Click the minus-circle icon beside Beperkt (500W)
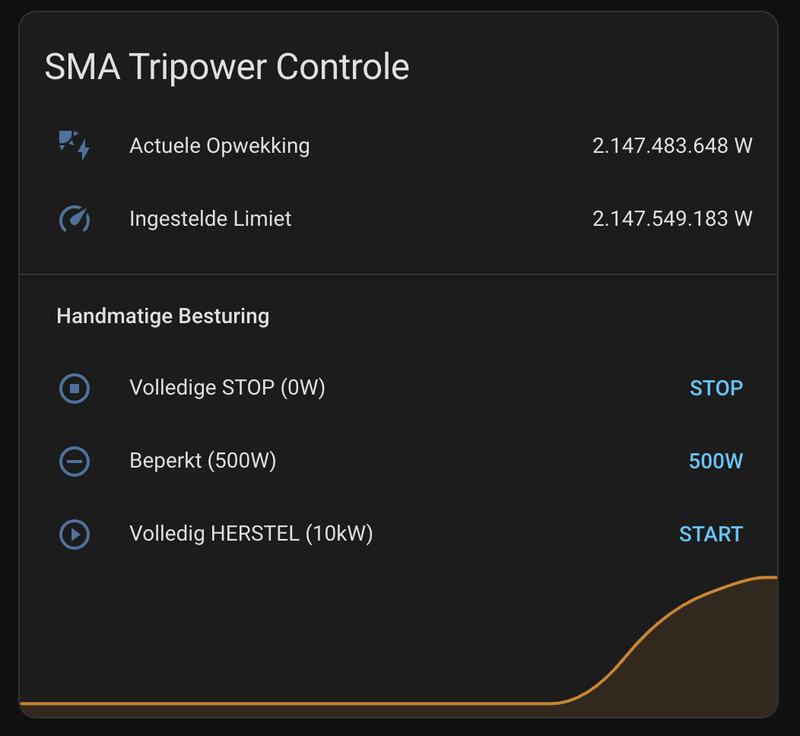Image resolution: width=800 pixels, height=736 pixels. (74, 461)
